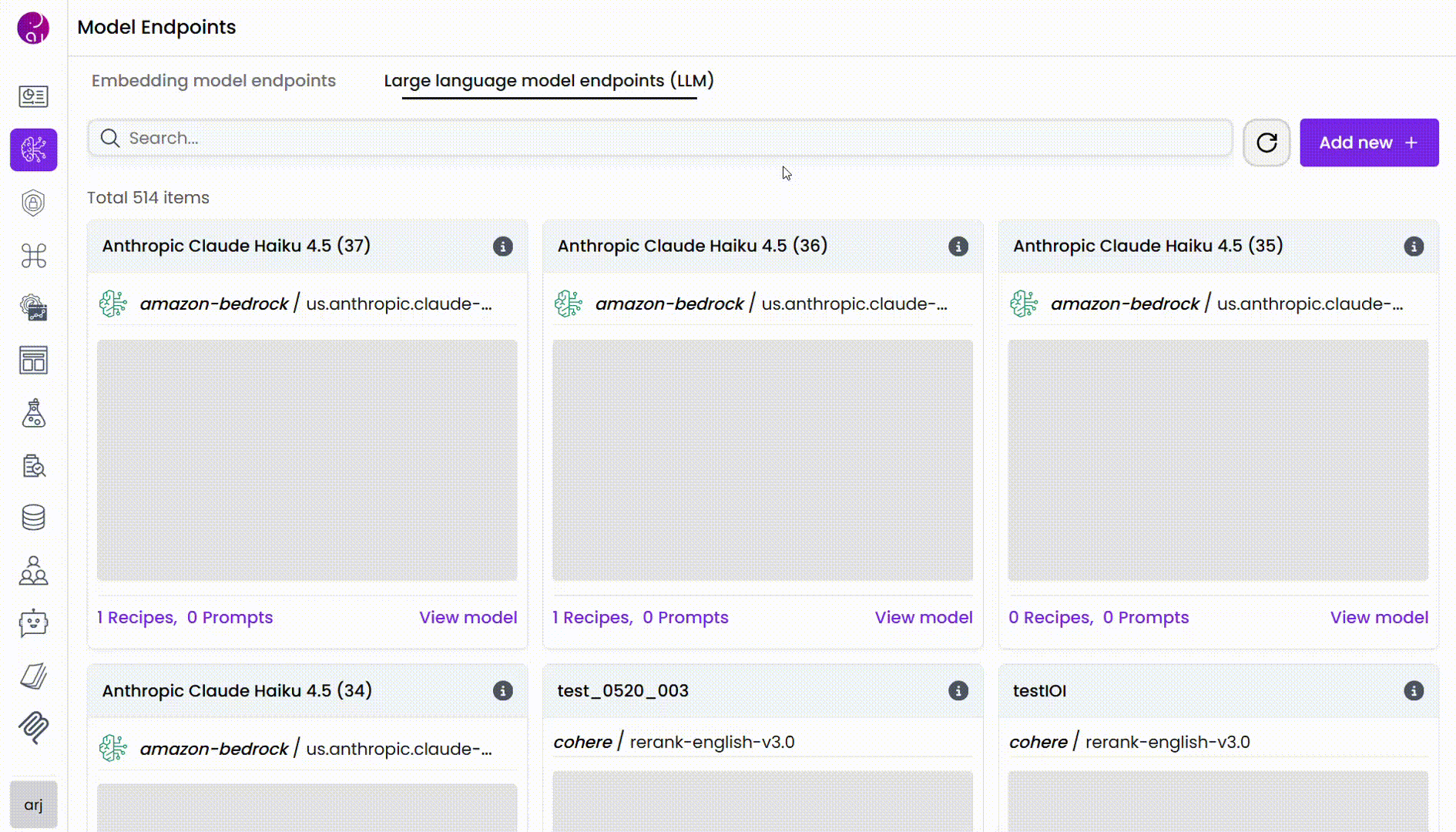Viewport: 1456px width, 832px height.
Task: Click cohere rerank-english-v3.0 on testIOI card
Action: click(1129, 742)
